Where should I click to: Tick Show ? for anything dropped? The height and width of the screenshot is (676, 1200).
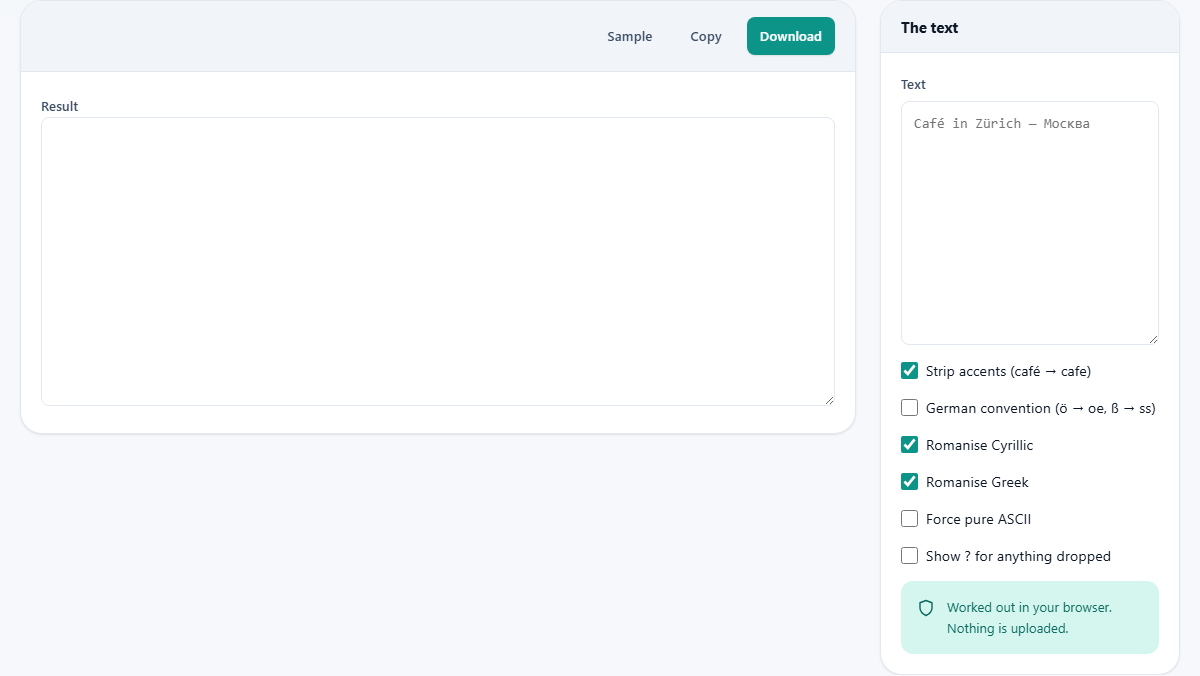pyautogui.click(x=909, y=556)
